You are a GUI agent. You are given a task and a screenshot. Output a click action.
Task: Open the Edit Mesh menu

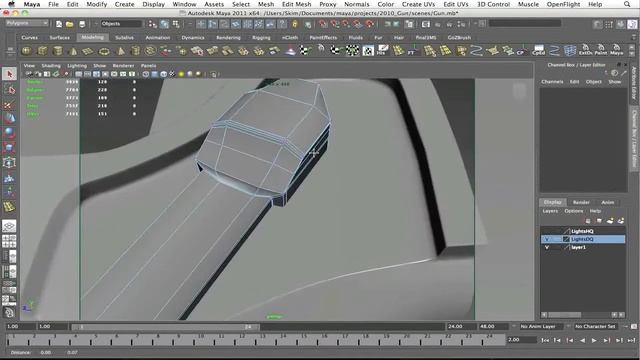click(x=297, y=4)
